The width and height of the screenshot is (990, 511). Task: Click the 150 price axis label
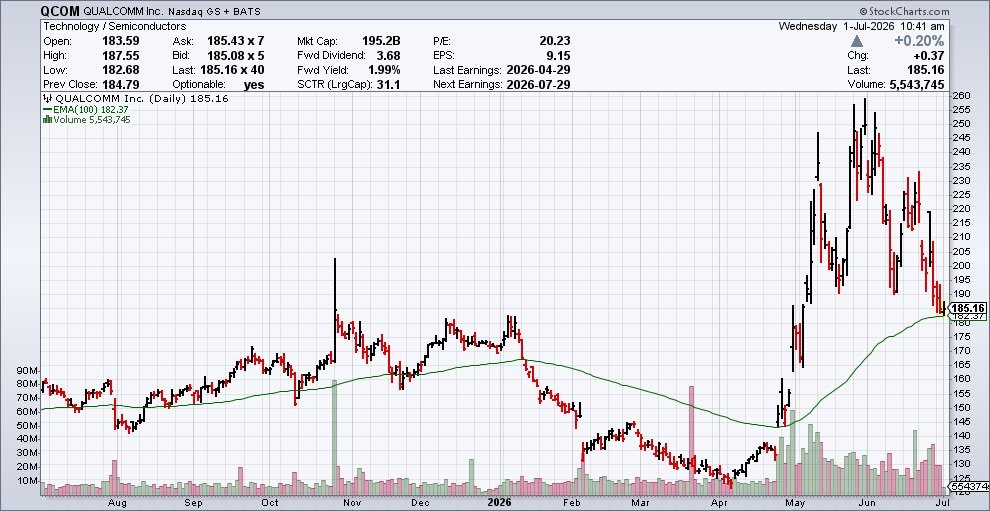click(961, 407)
